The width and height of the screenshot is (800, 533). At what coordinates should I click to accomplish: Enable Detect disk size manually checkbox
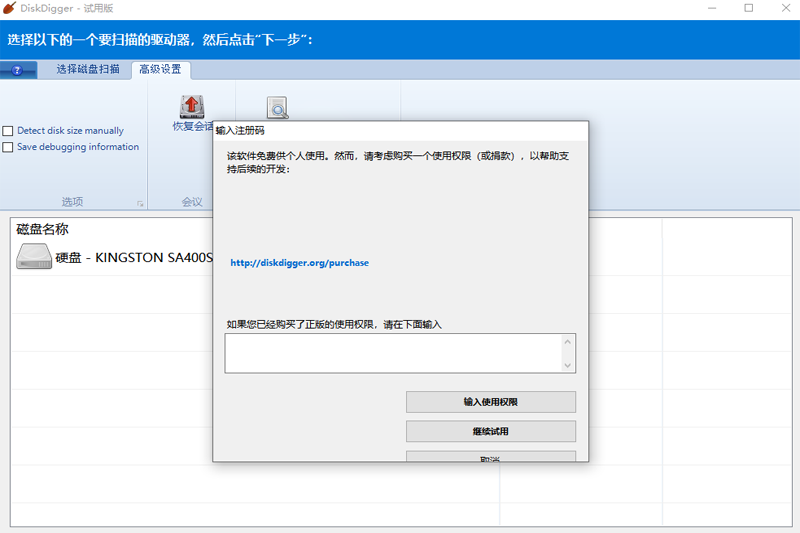[8, 131]
